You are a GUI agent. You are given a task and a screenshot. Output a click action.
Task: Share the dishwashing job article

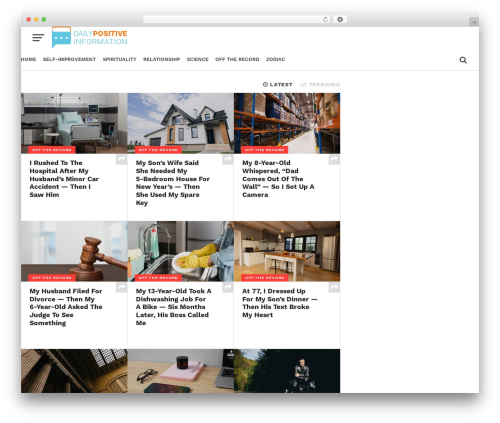pos(228,287)
